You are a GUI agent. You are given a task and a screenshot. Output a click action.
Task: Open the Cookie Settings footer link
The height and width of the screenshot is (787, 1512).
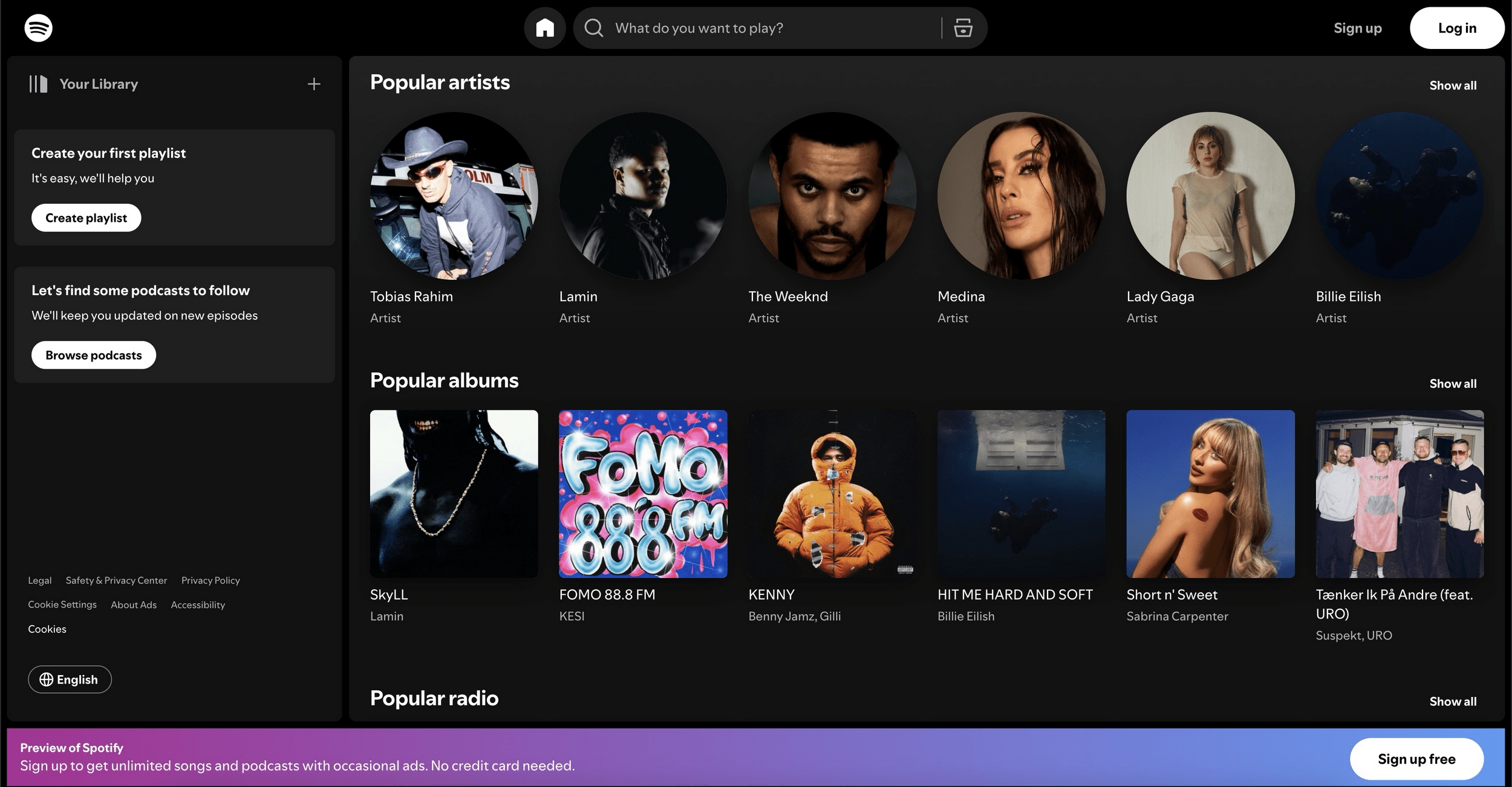point(62,604)
